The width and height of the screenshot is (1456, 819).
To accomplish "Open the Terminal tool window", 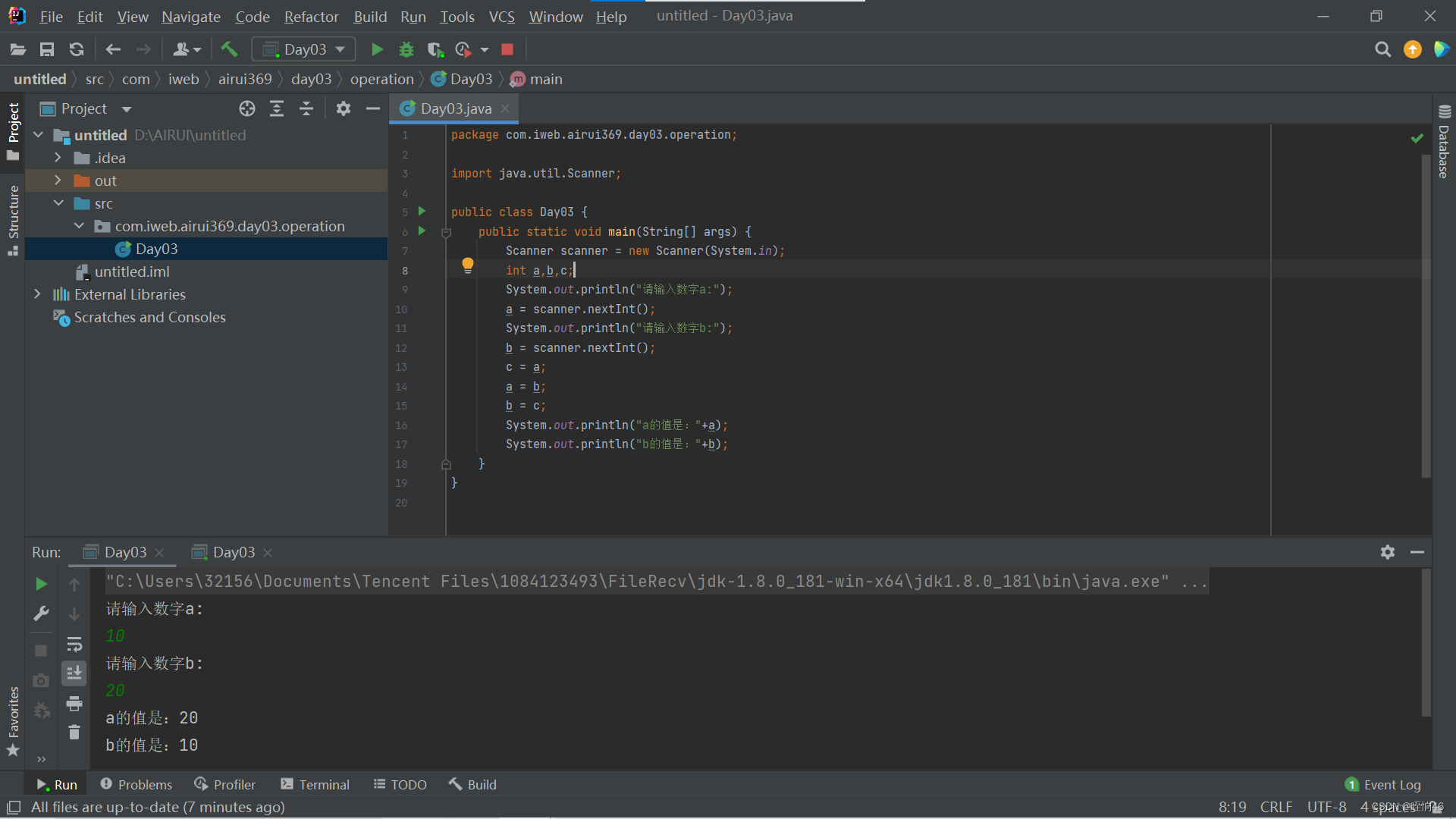I will 315,785.
